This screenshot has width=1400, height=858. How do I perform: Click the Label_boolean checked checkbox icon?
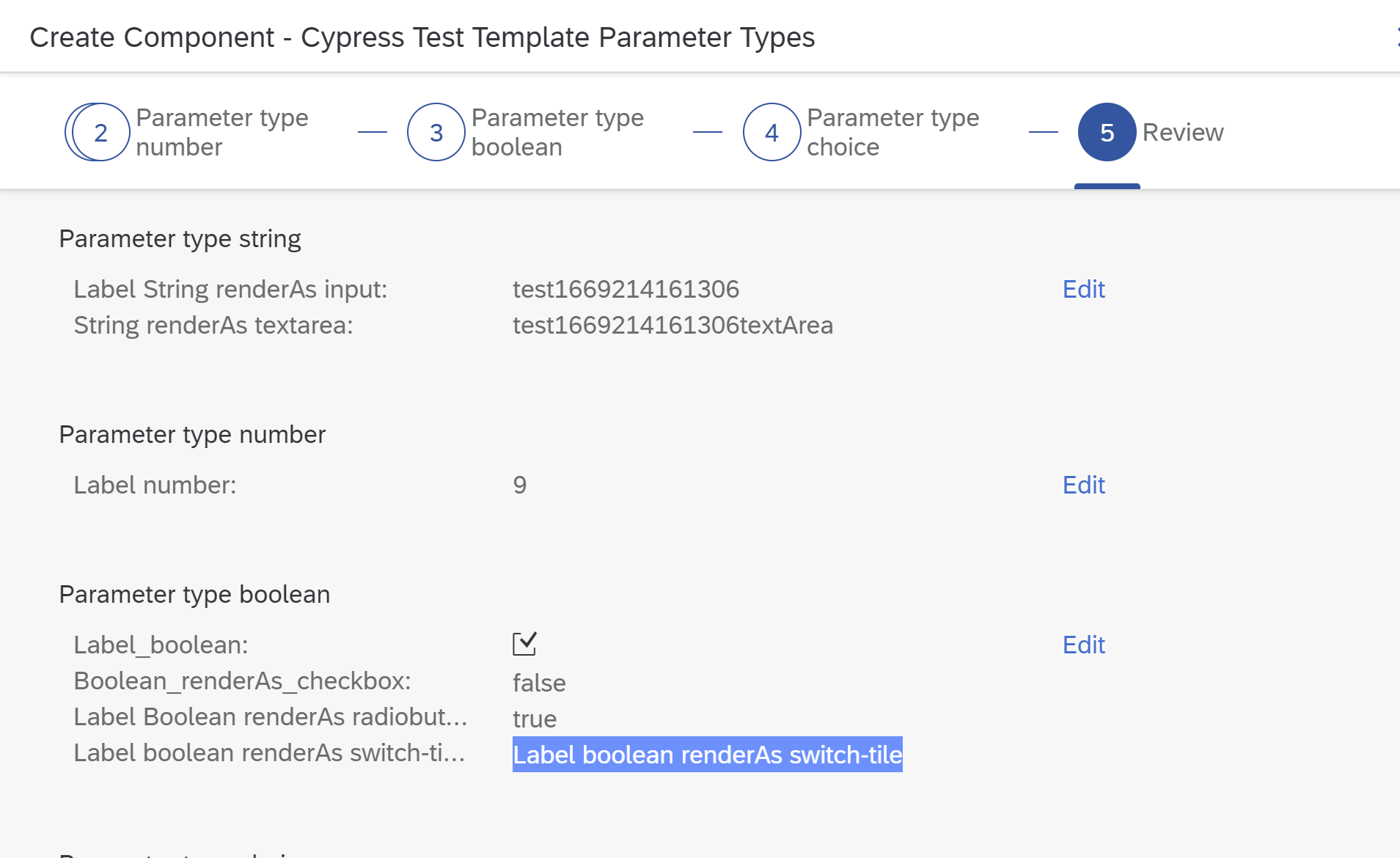pyautogui.click(x=524, y=644)
